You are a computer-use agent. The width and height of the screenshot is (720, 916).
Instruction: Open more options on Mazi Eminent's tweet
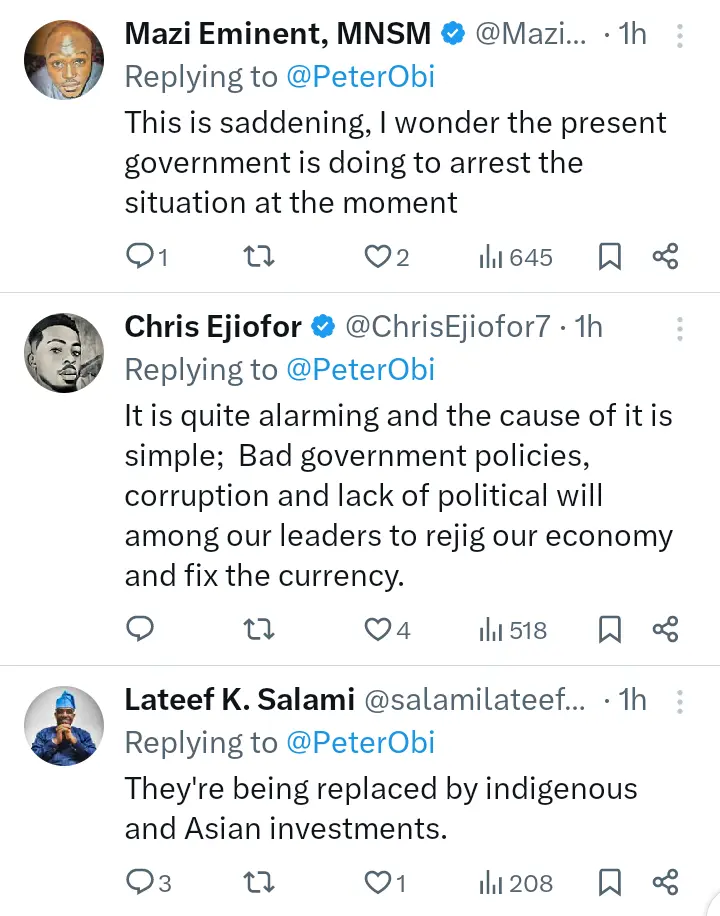click(x=680, y=36)
